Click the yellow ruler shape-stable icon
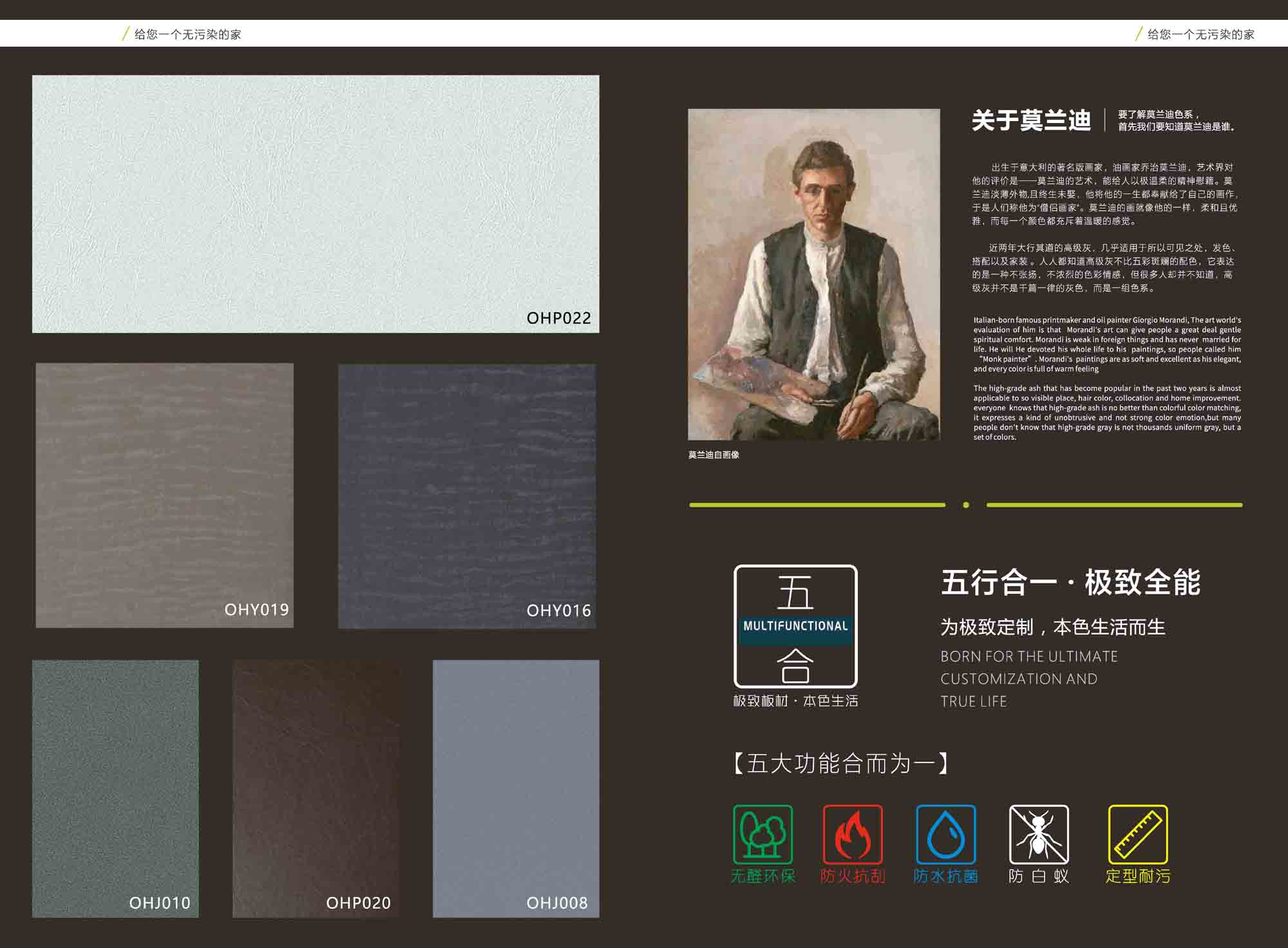Image resolution: width=1288 pixels, height=948 pixels. (1138, 834)
